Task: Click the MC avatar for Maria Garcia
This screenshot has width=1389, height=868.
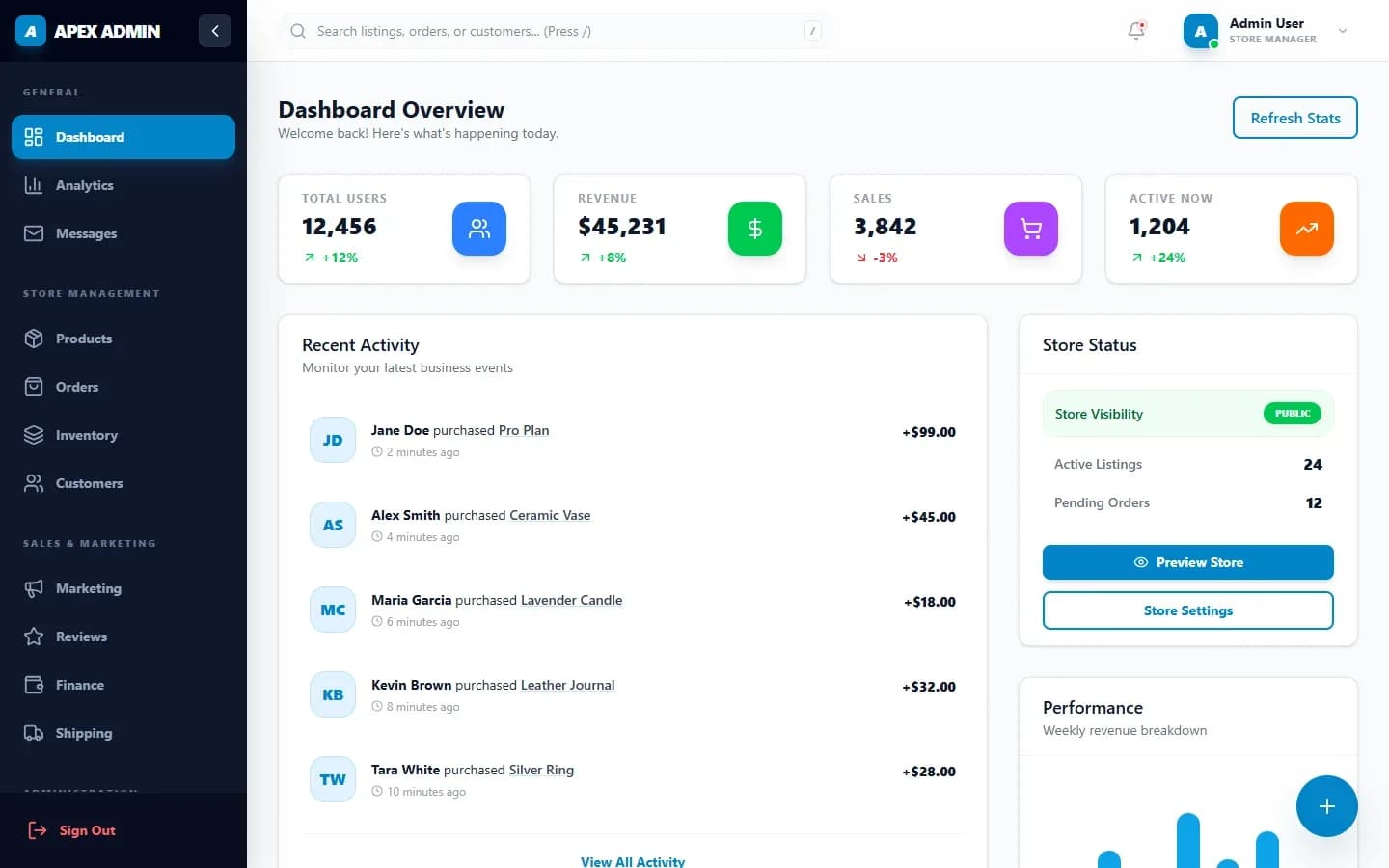Action: [333, 610]
